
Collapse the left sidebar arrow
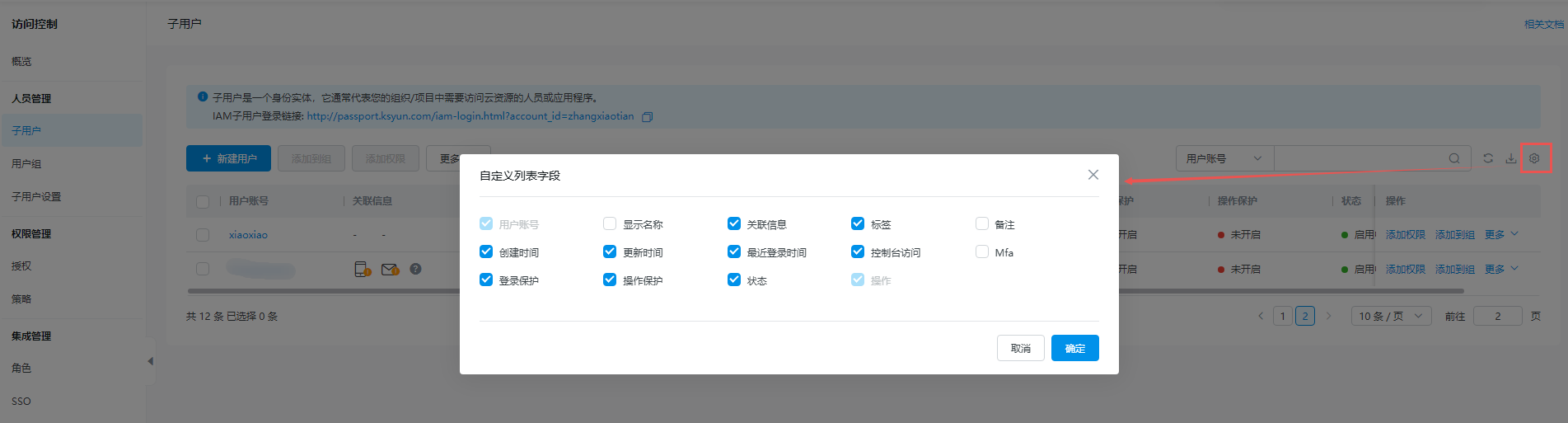tap(150, 361)
